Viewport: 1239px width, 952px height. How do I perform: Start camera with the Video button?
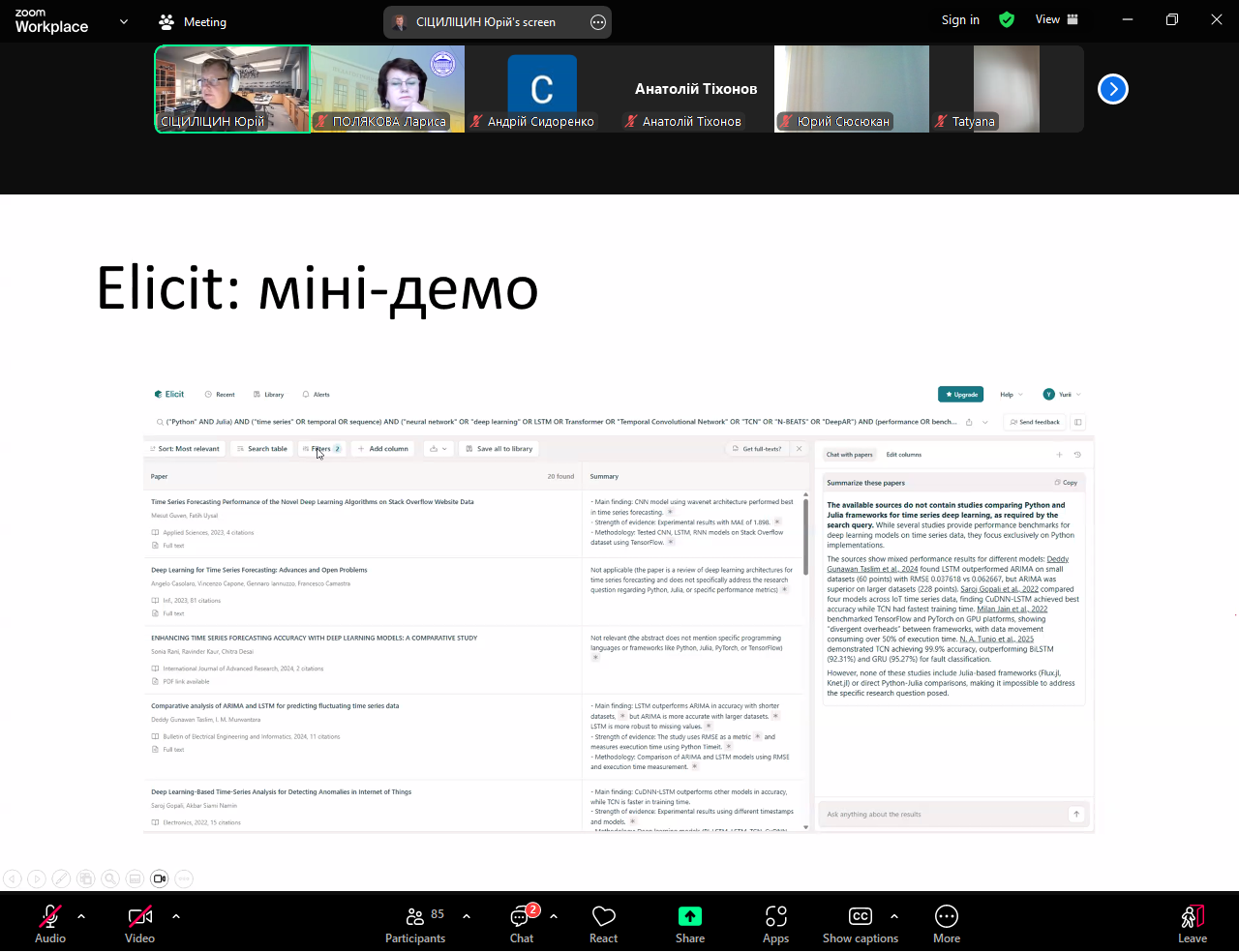click(x=140, y=922)
